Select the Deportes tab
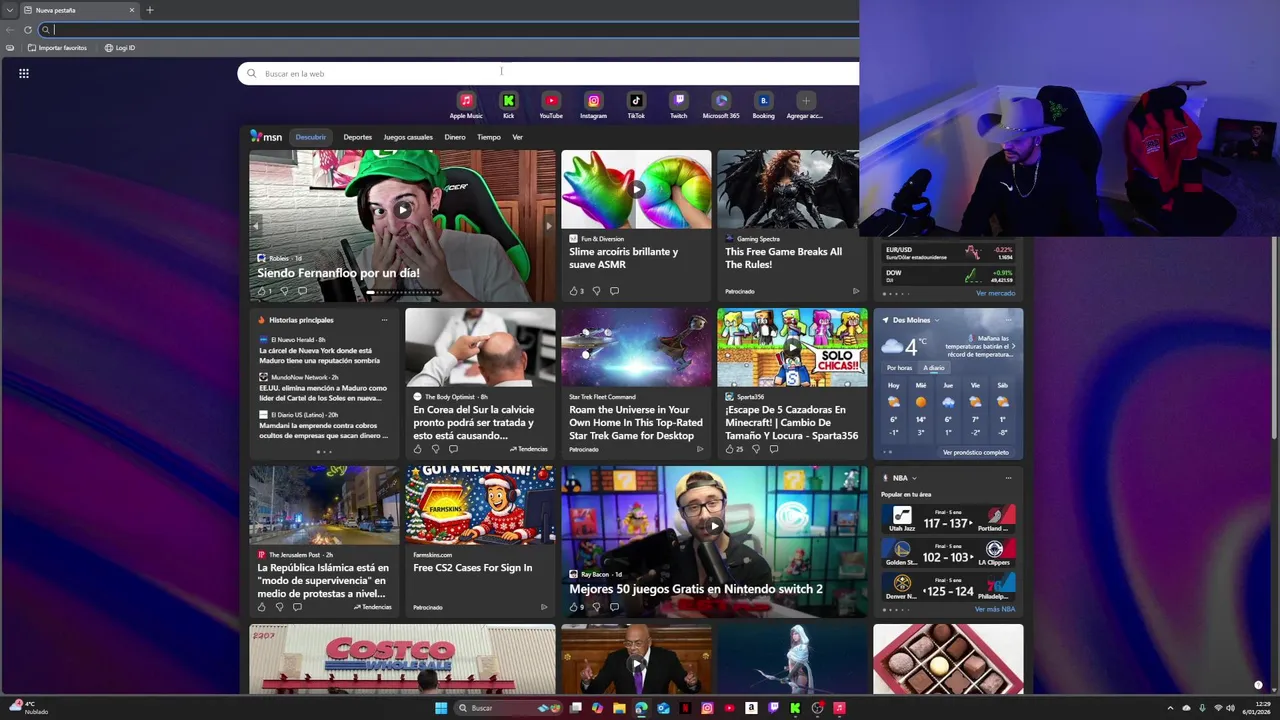The image size is (1280, 720). click(x=357, y=137)
